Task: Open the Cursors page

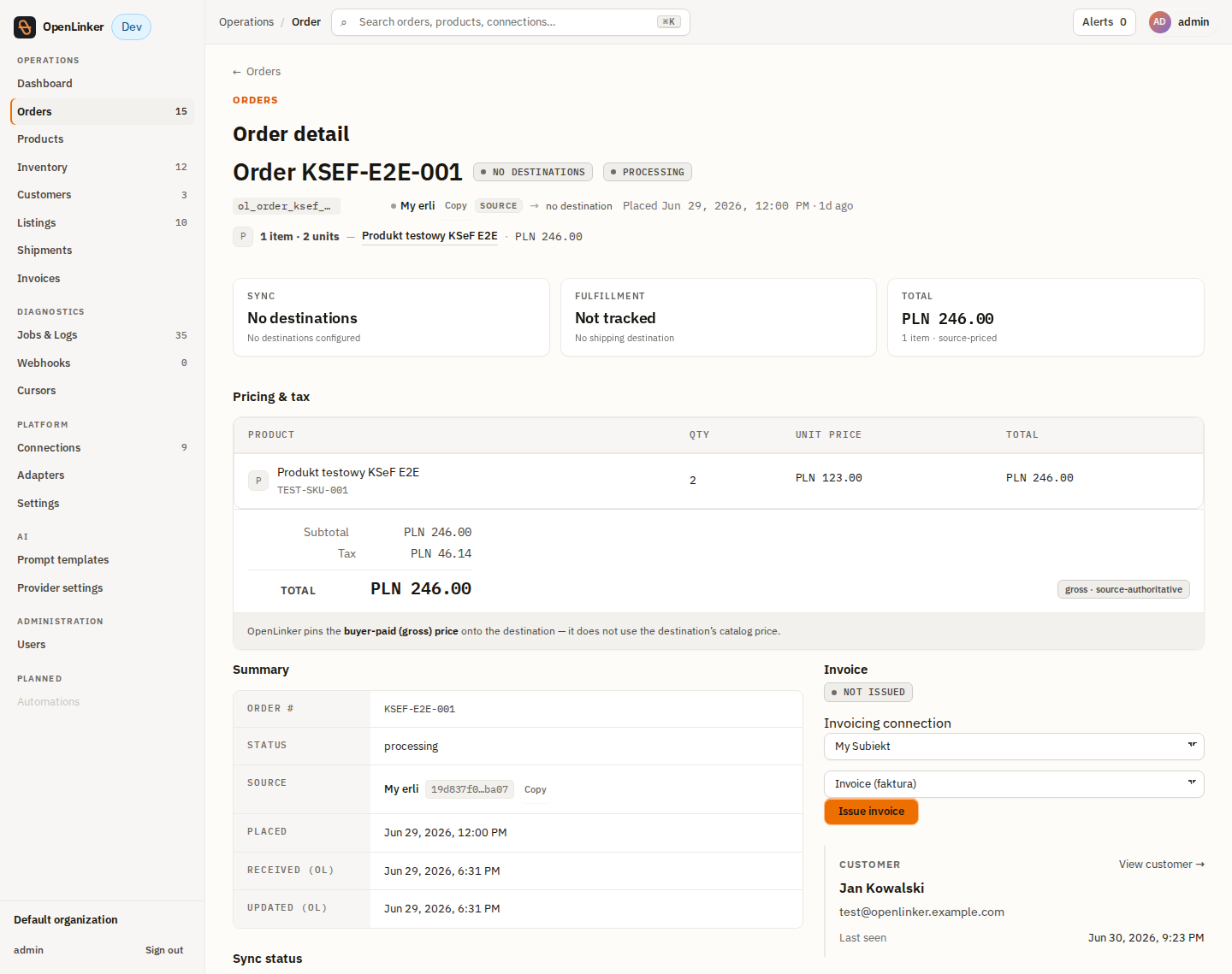Action: [x=102, y=391]
